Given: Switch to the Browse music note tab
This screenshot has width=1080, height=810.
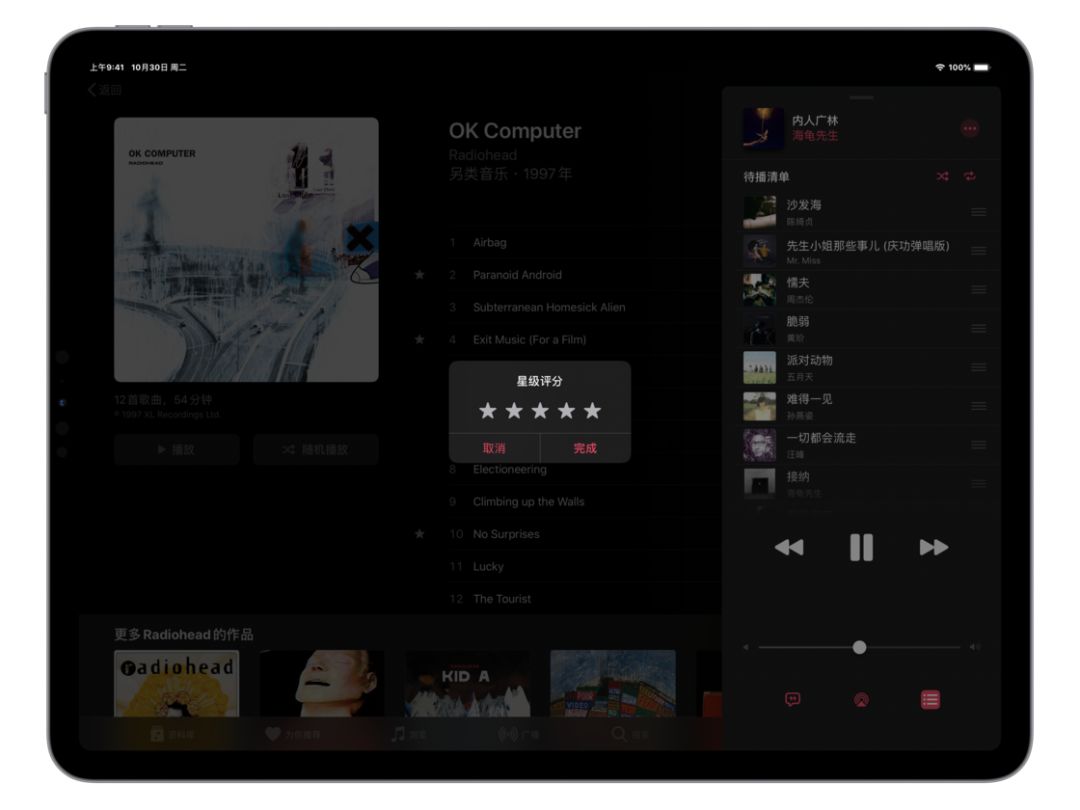Looking at the screenshot, I should 408,734.
